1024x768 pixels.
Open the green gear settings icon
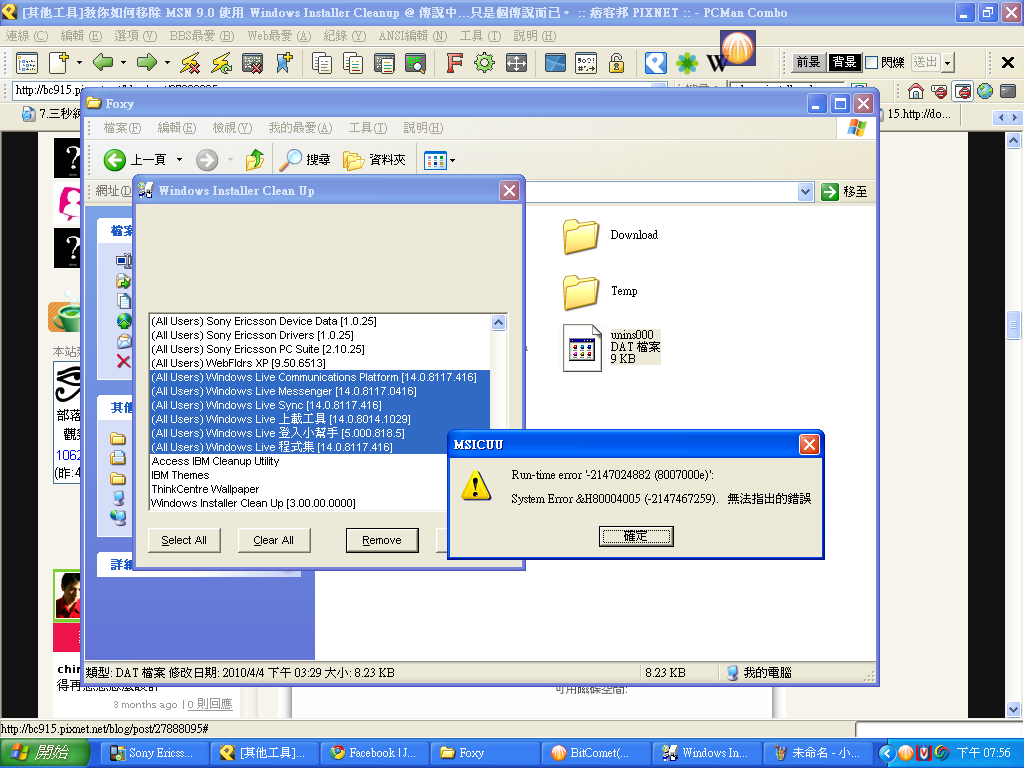click(x=485, y=63)
